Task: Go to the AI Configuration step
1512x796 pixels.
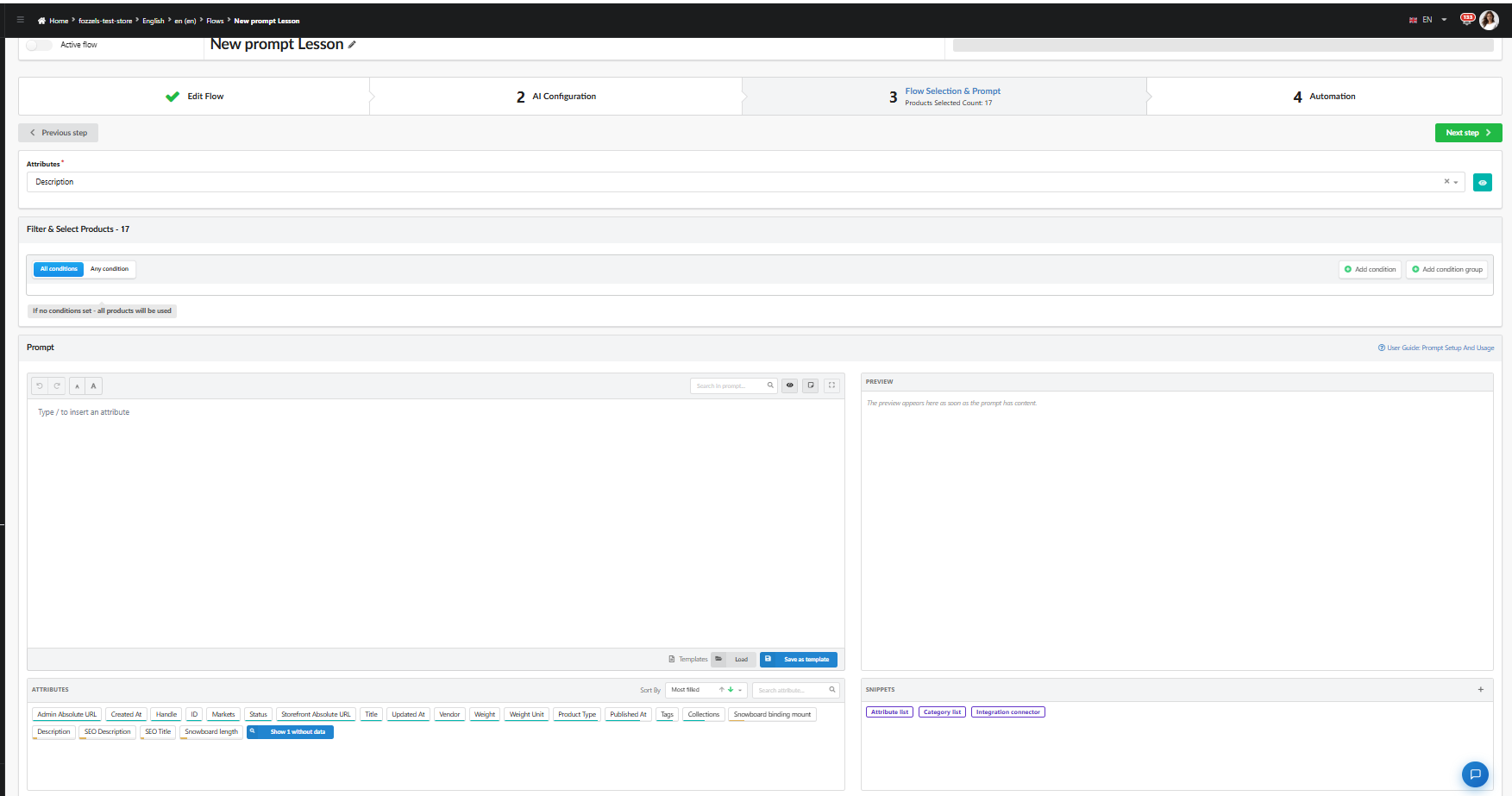Action: (x=556, y=97)
